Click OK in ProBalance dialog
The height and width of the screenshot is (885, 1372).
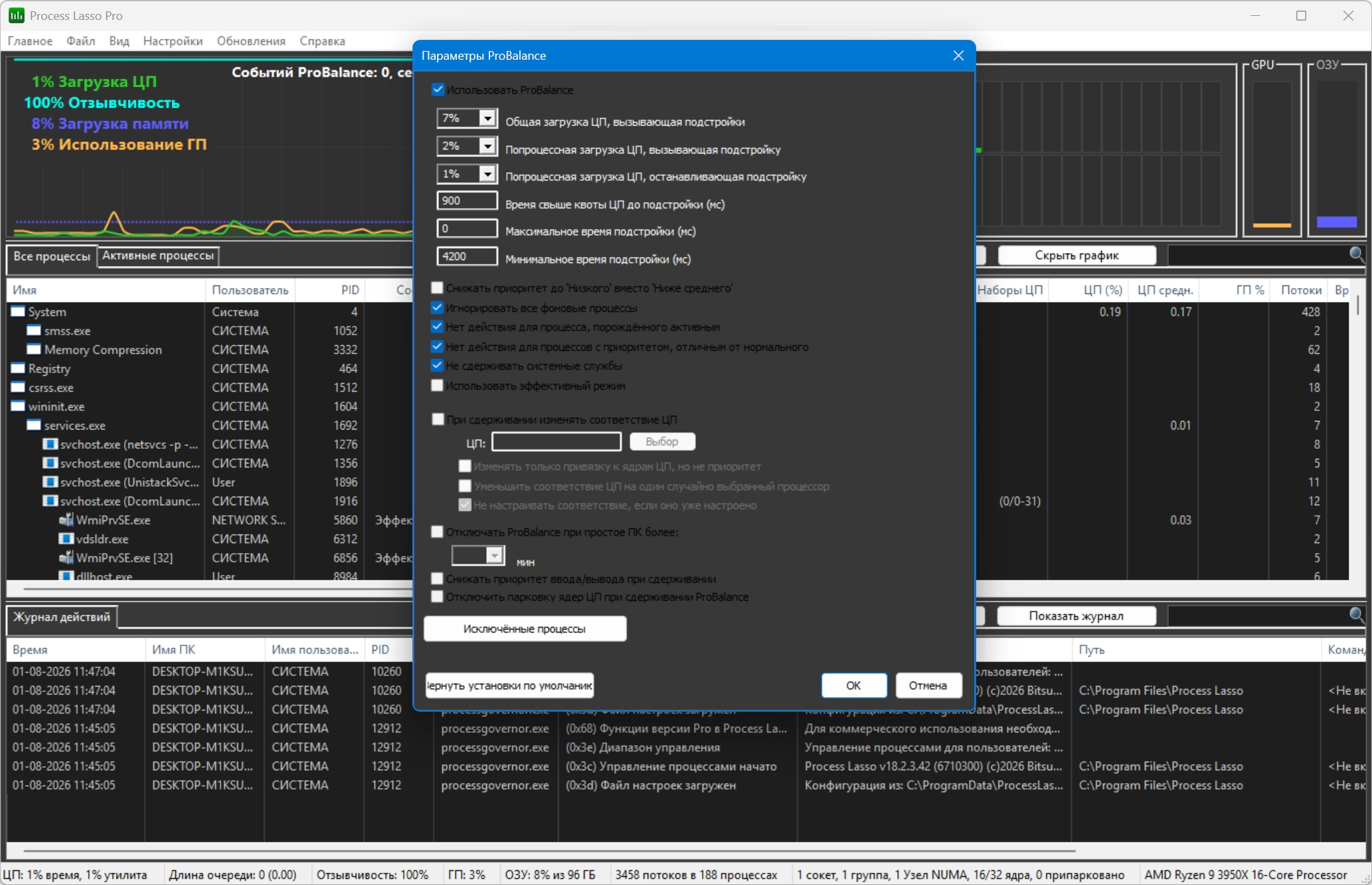click(853, 685)
